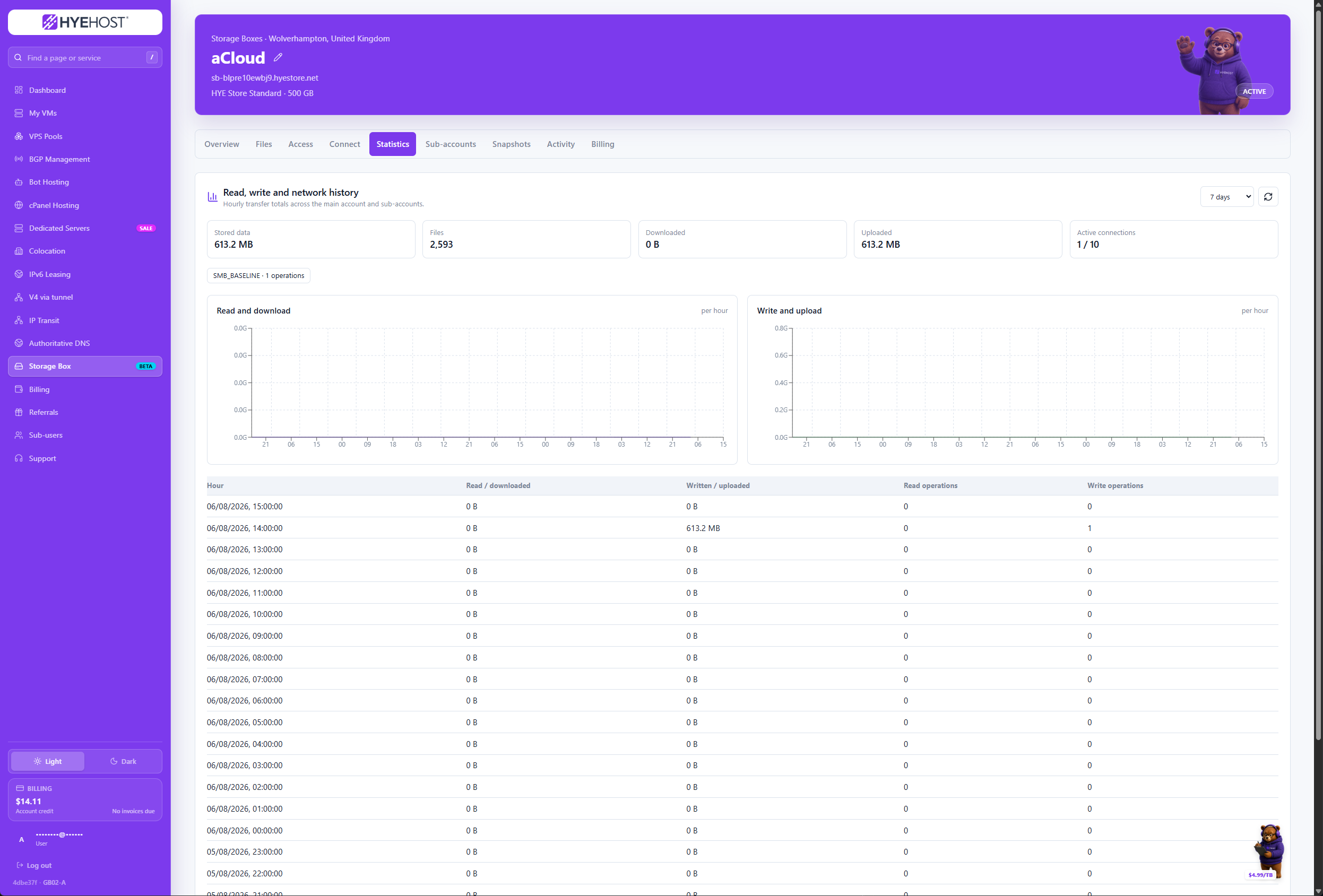Click the Dashboard sidebar icon
Viewport: 1323px width, 896px height.
(19, 90)
